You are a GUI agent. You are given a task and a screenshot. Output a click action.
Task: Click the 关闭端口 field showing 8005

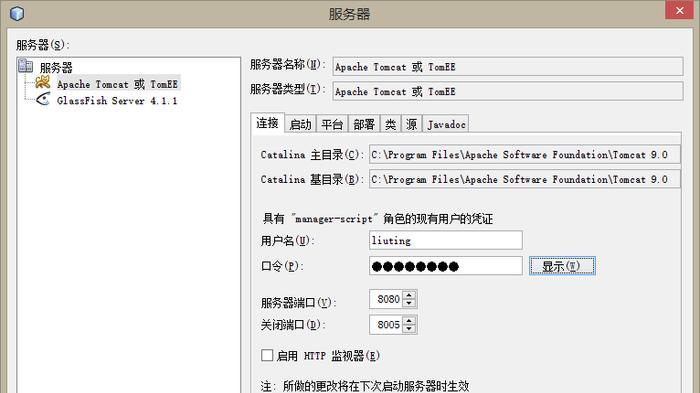pyautogui.click(x=386, y=324)
